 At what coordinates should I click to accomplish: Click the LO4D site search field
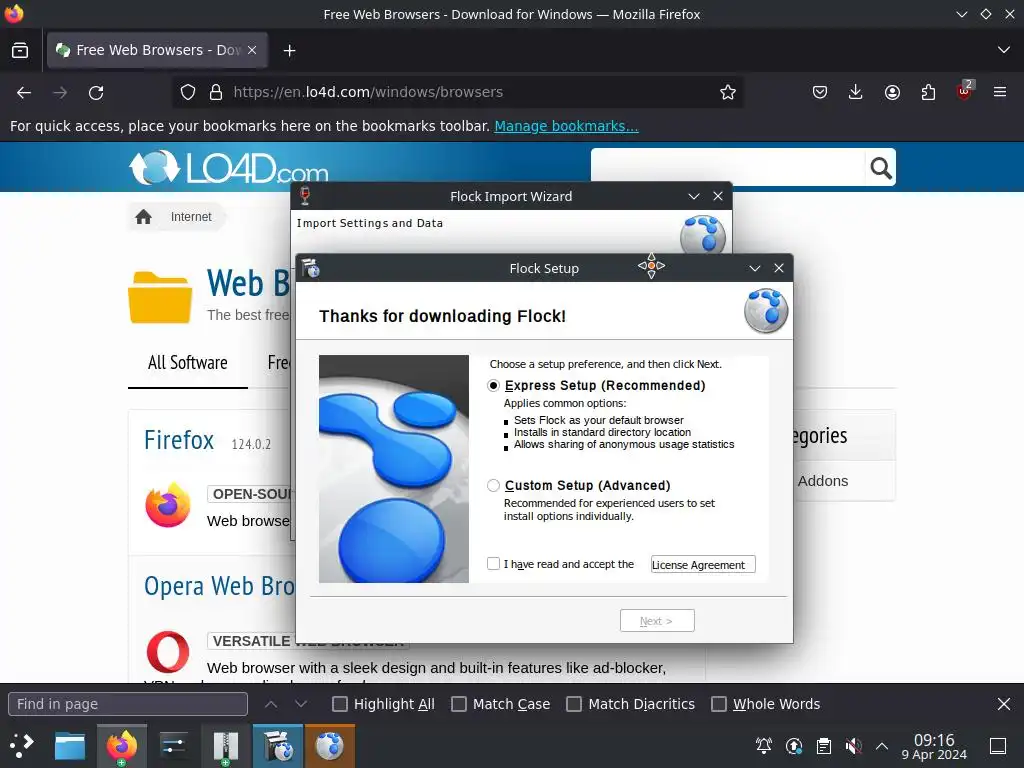click(728, 167)
